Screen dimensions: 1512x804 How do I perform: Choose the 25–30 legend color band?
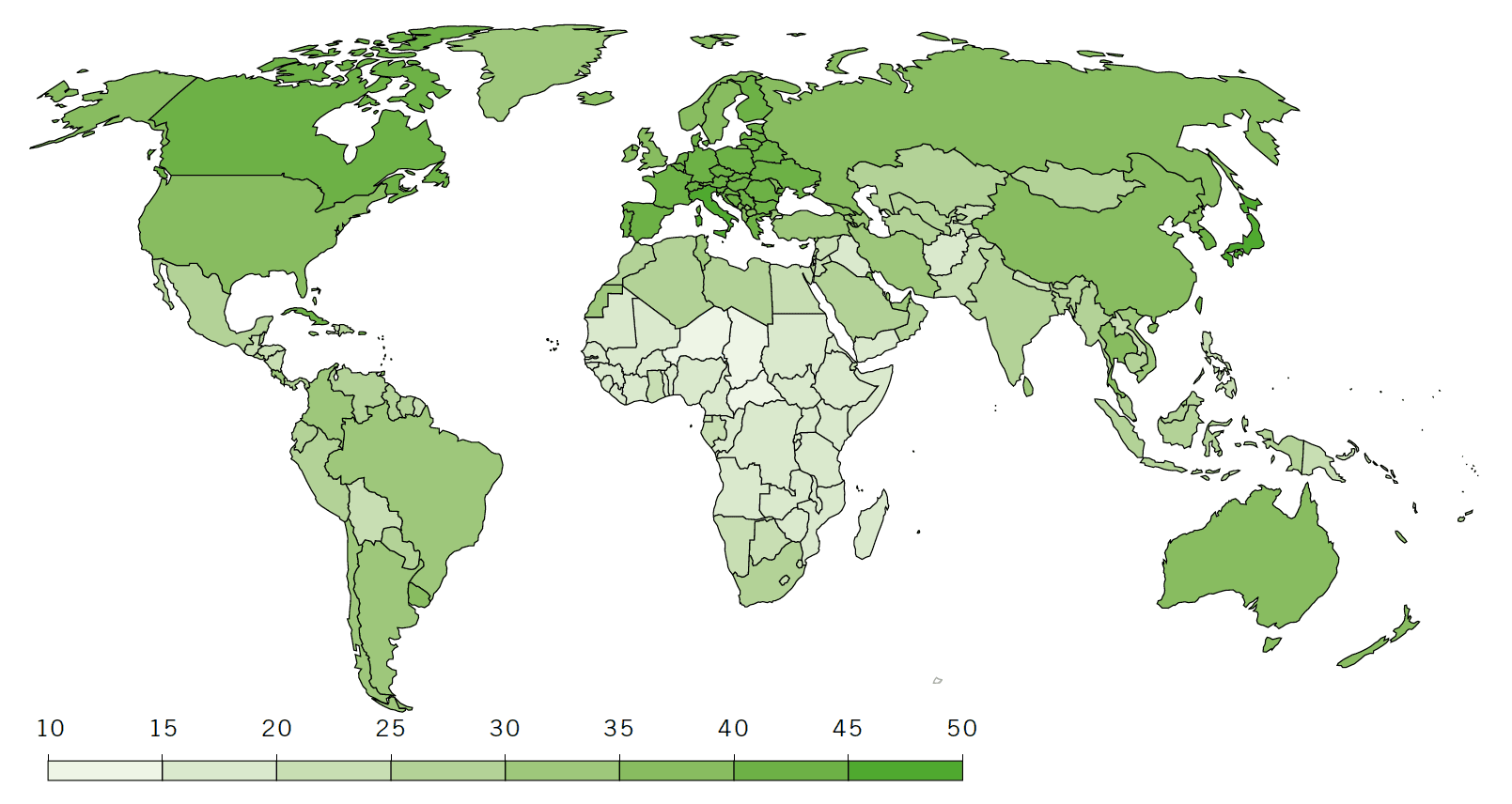[448, 770]
